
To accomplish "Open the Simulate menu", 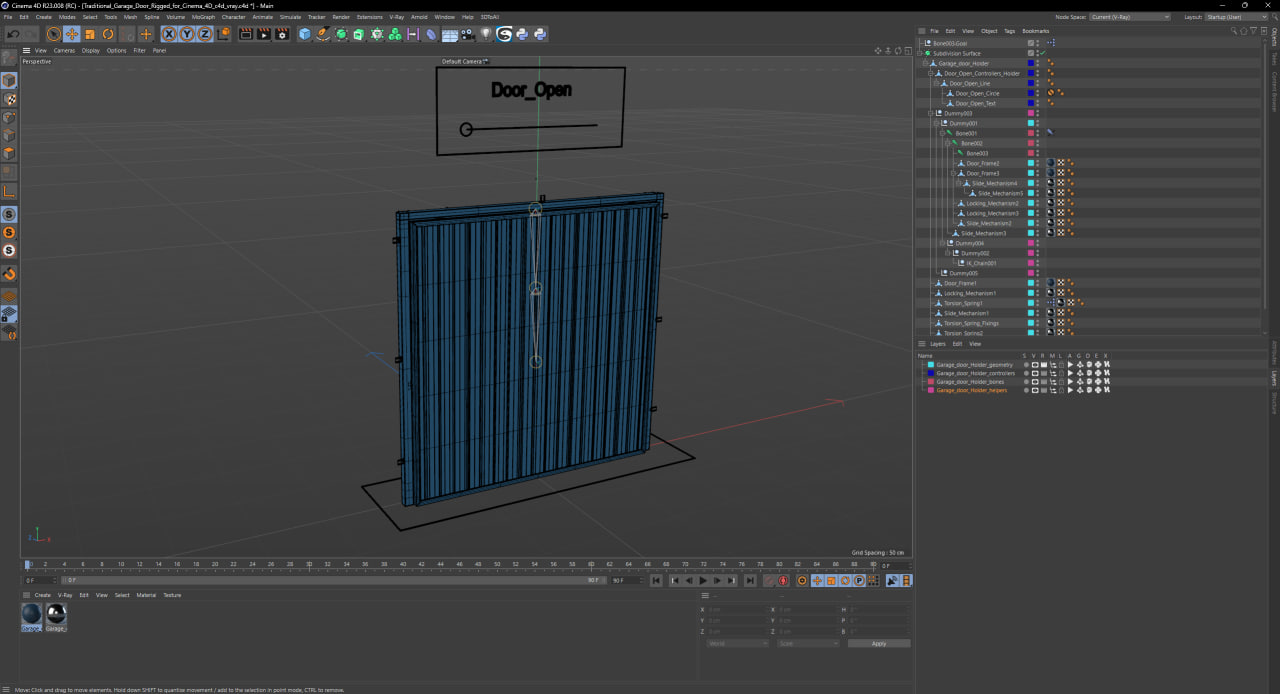I will click(x=290, y=17).
